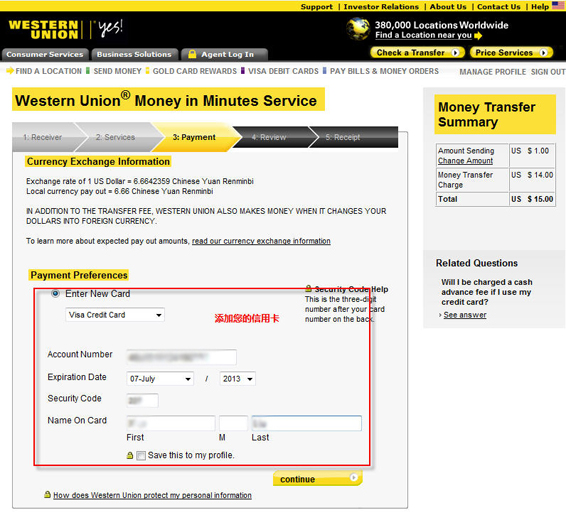Click step 1: Receiver in progress bar
Viewport: 566px width, 520px height.
pos(43,137)
